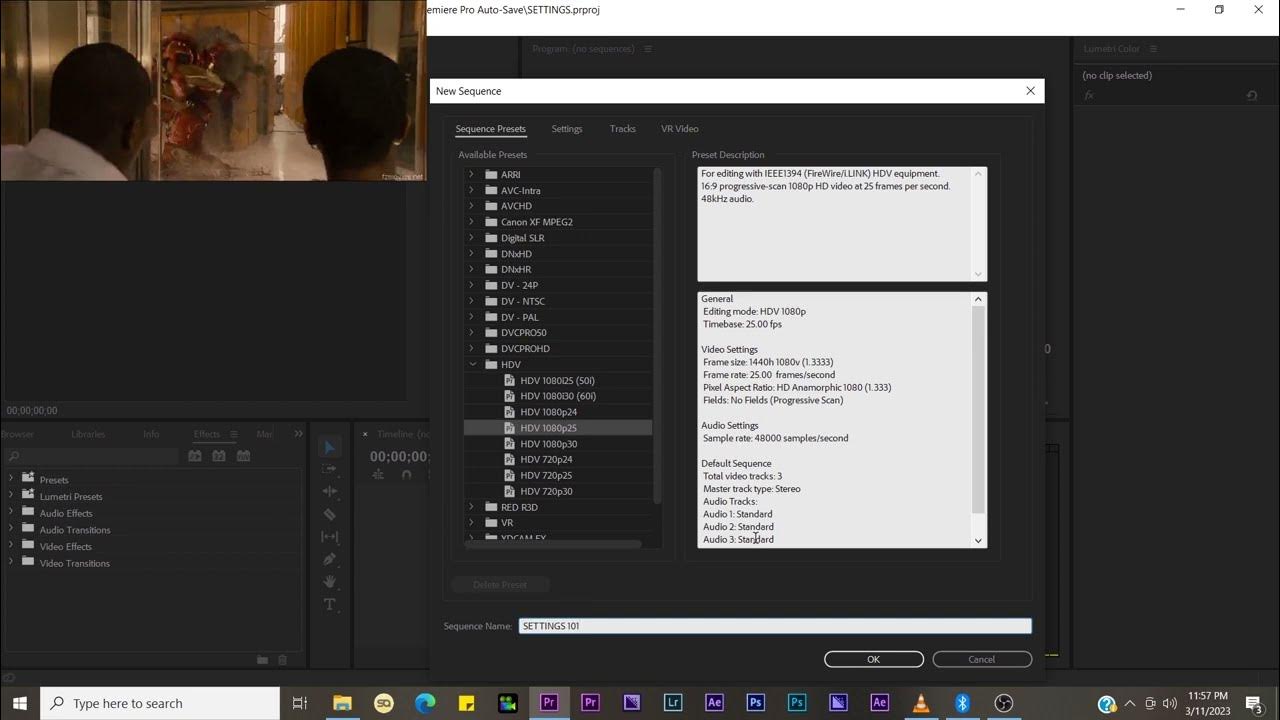
Task: Open the Sequence Presets tab
Action: point(490,129)
